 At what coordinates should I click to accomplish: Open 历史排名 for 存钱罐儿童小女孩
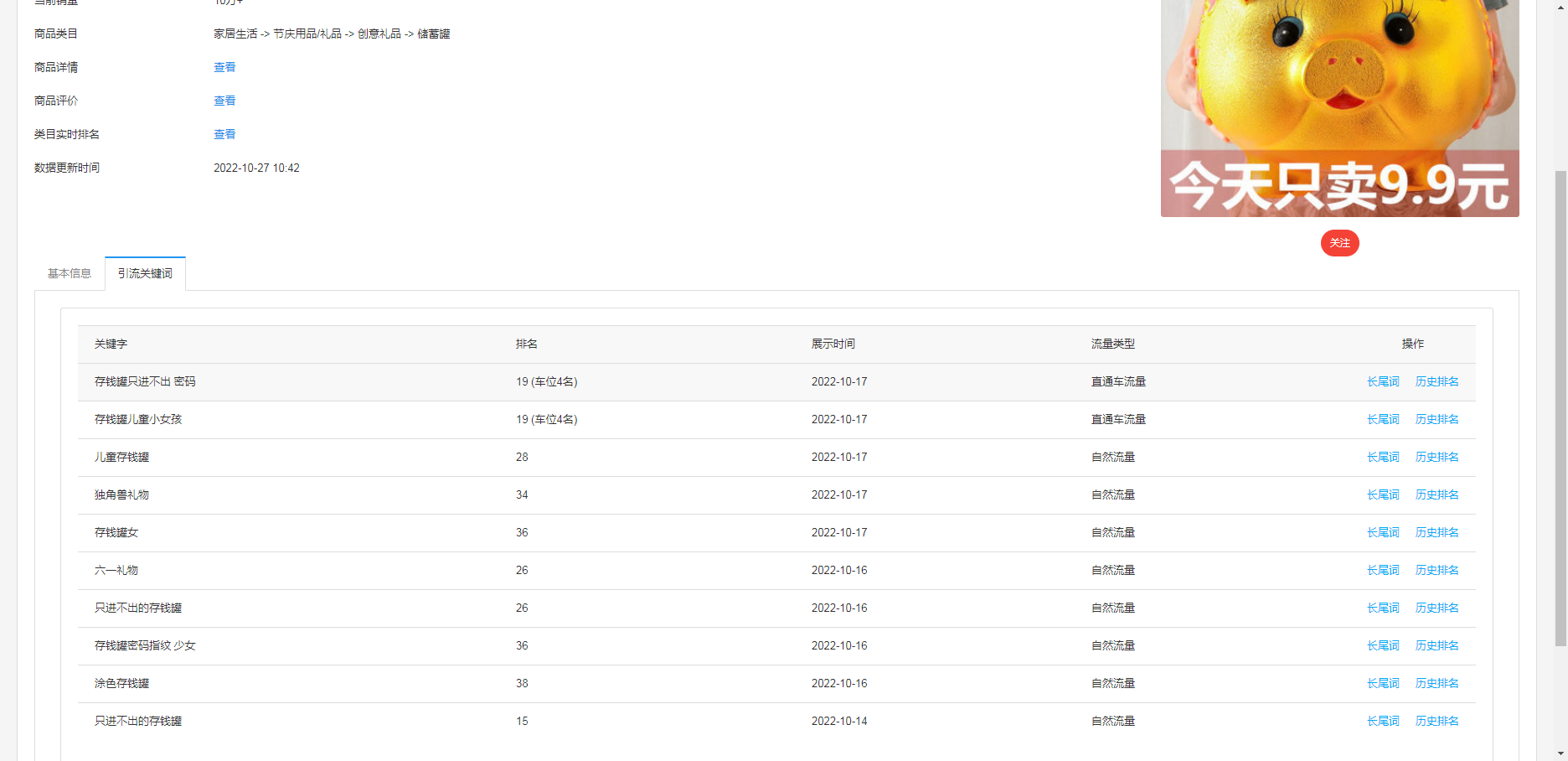pos(1436,419)
